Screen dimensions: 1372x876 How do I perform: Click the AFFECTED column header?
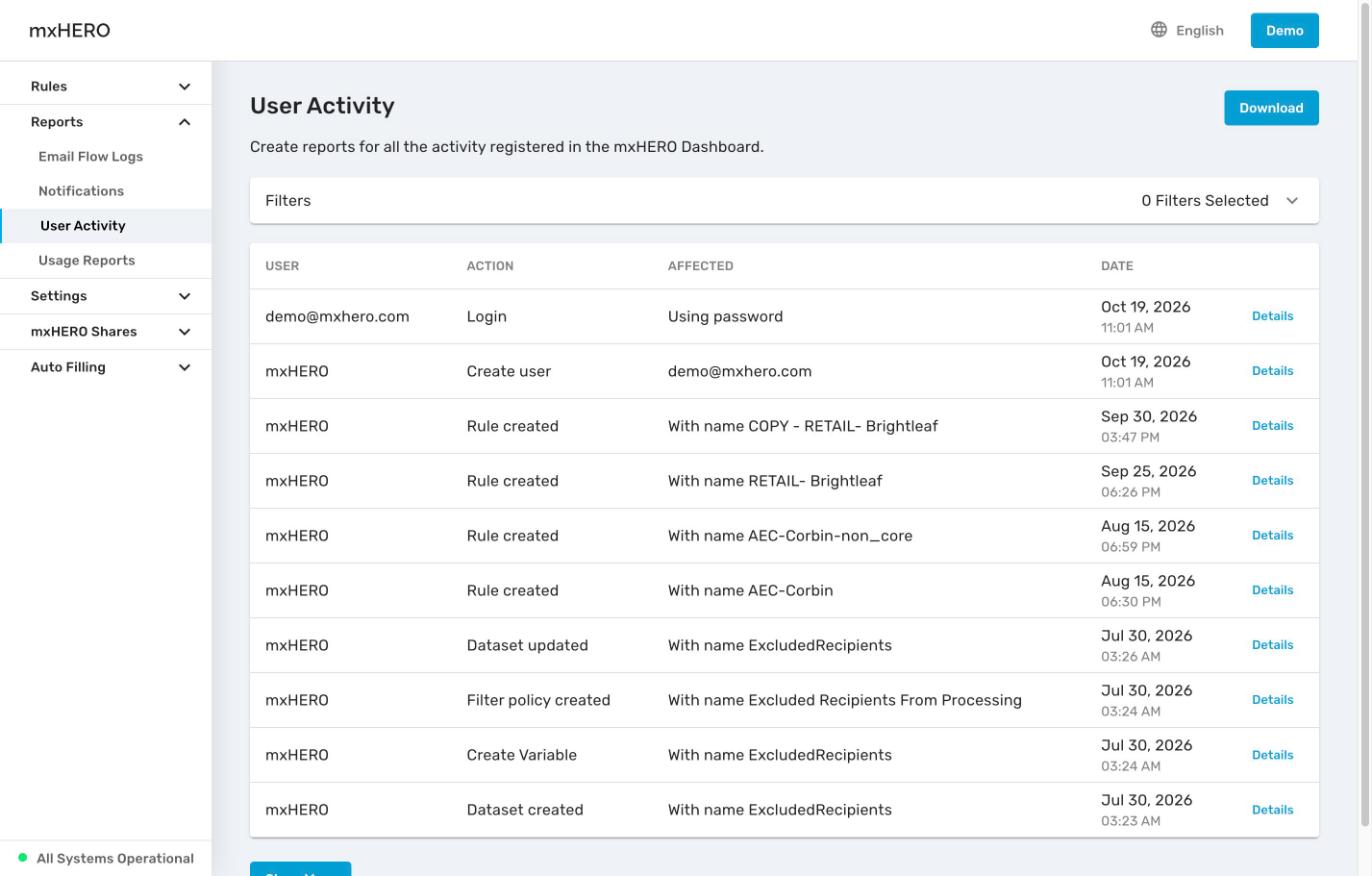pos(700,266)
